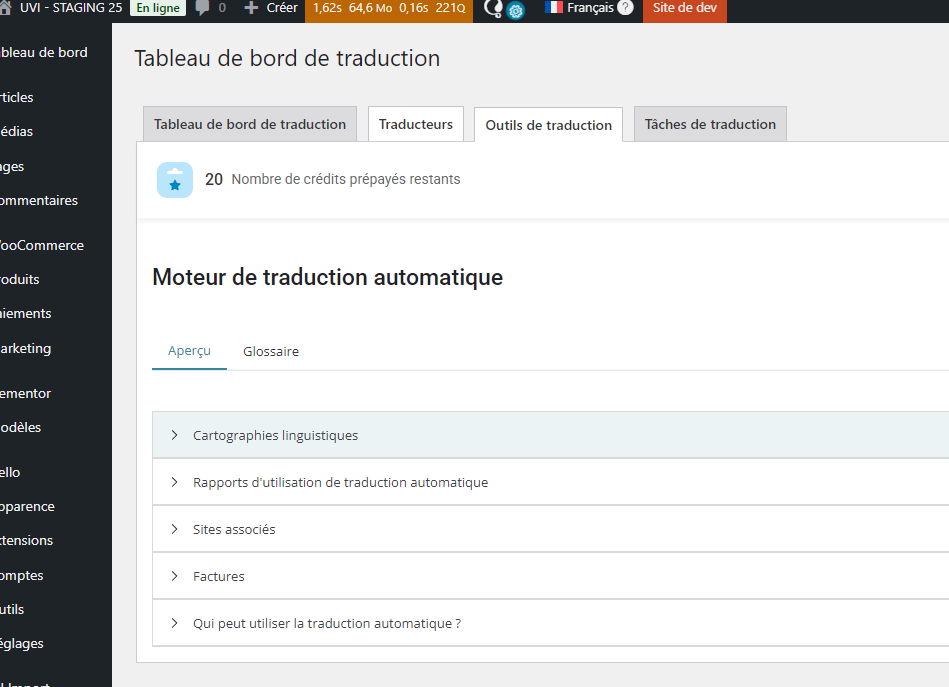Click the French flag language icon

[x=554, y=8]
